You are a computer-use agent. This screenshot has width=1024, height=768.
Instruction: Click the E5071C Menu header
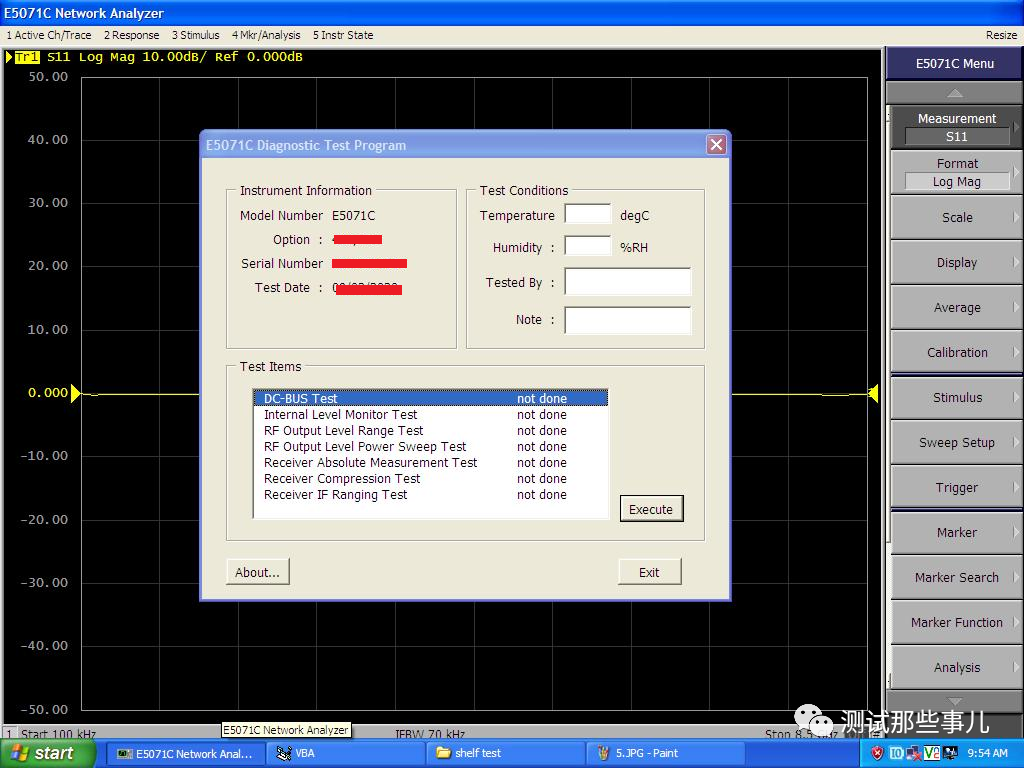pos(954,64)
